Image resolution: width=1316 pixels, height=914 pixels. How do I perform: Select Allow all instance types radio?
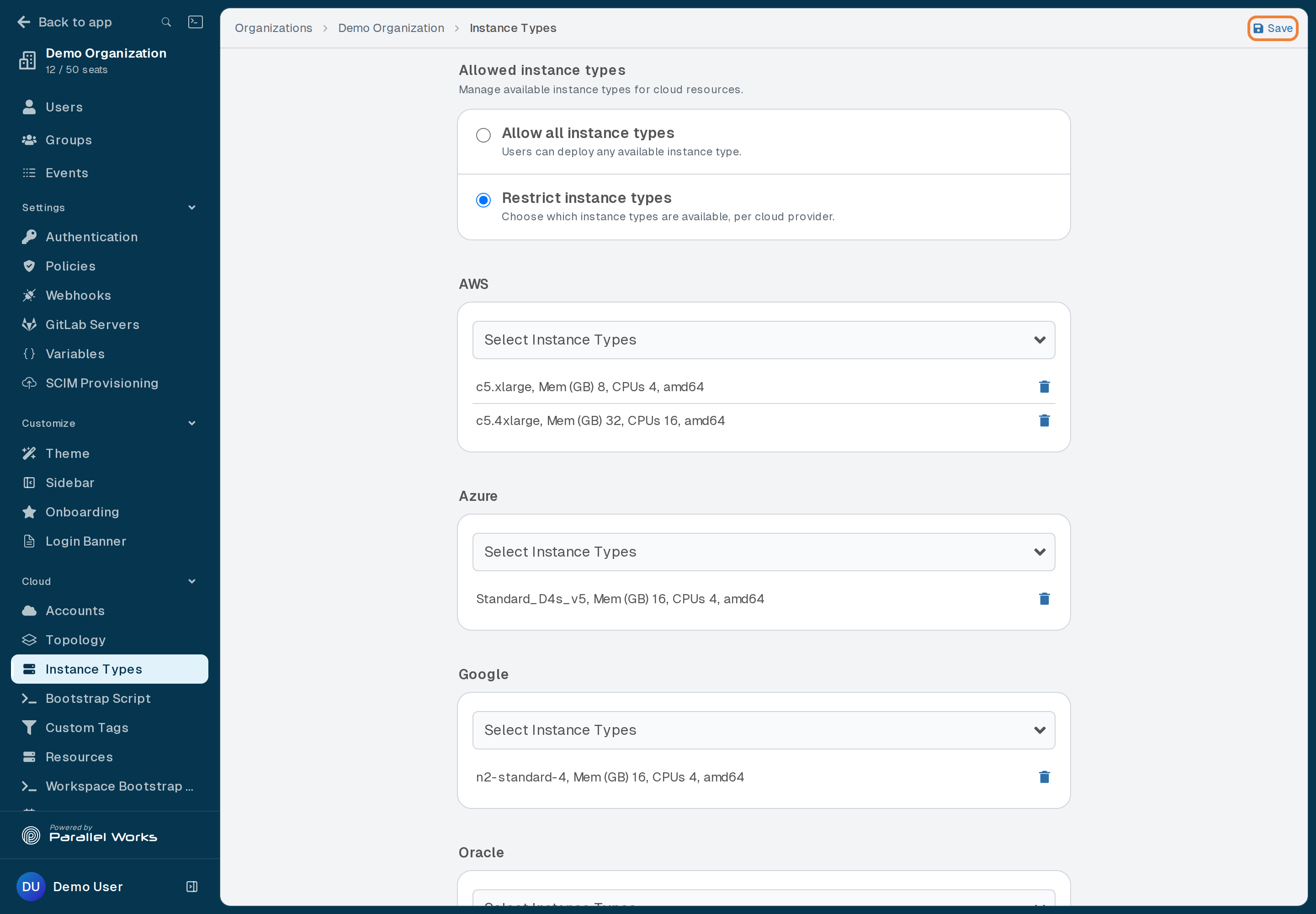point(483,135)
